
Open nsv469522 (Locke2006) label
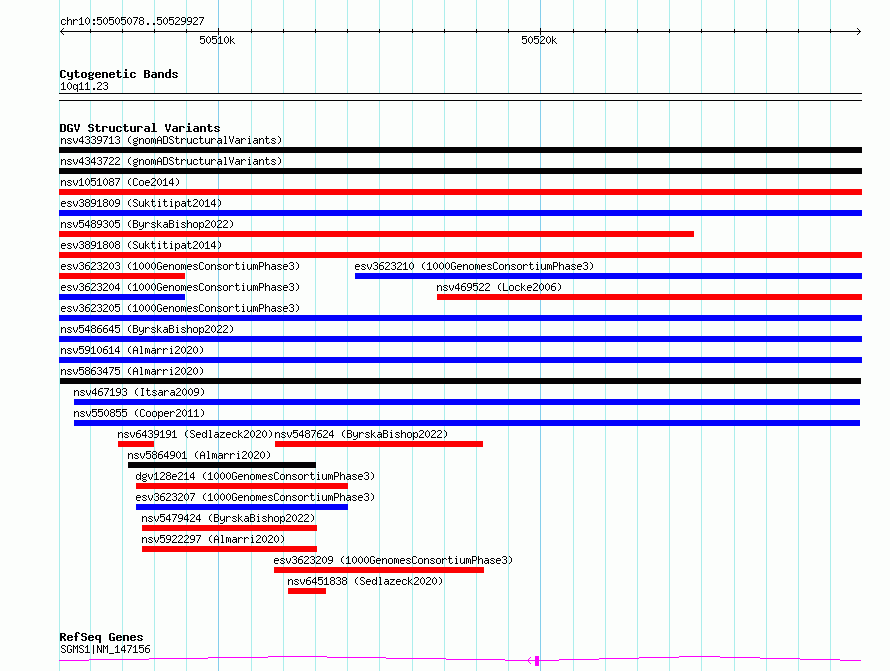pos(499,287)
